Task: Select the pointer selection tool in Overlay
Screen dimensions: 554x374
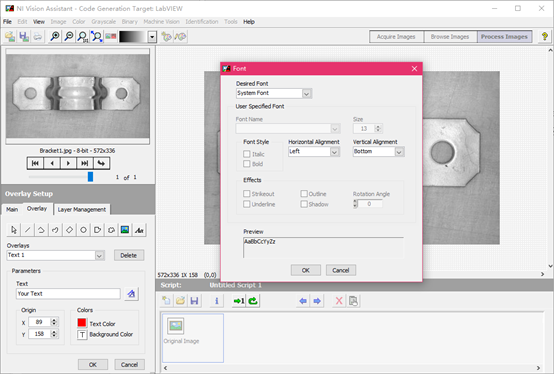Action: (x=14, y=230)
